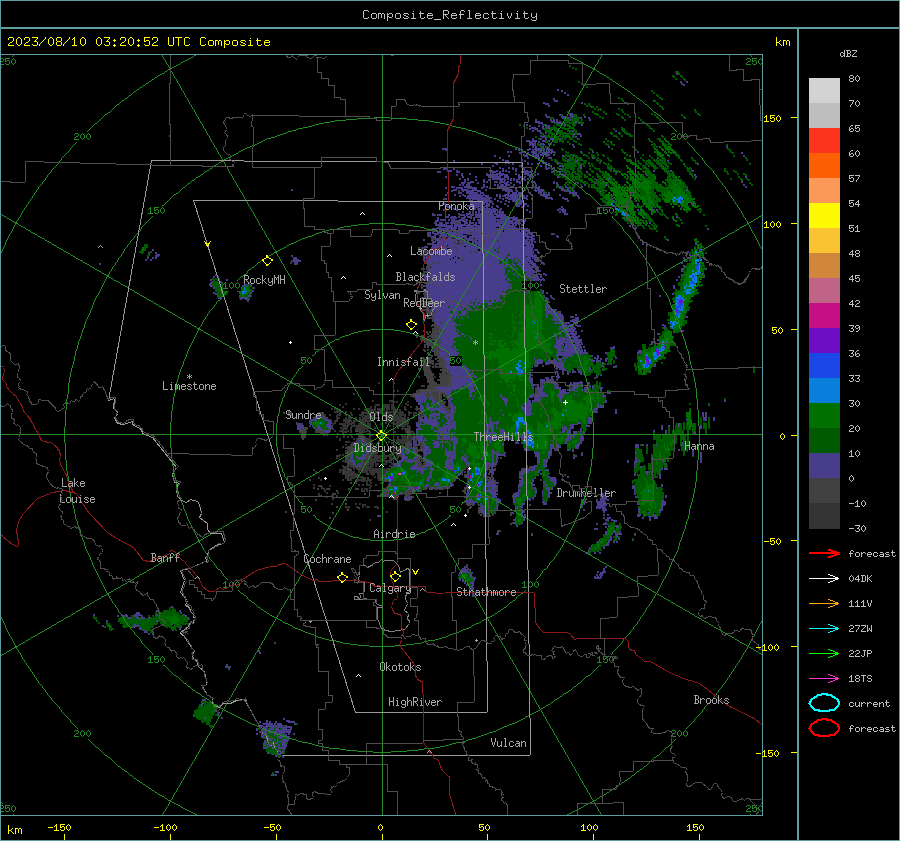Click the Airdrie label

point(394,534)
